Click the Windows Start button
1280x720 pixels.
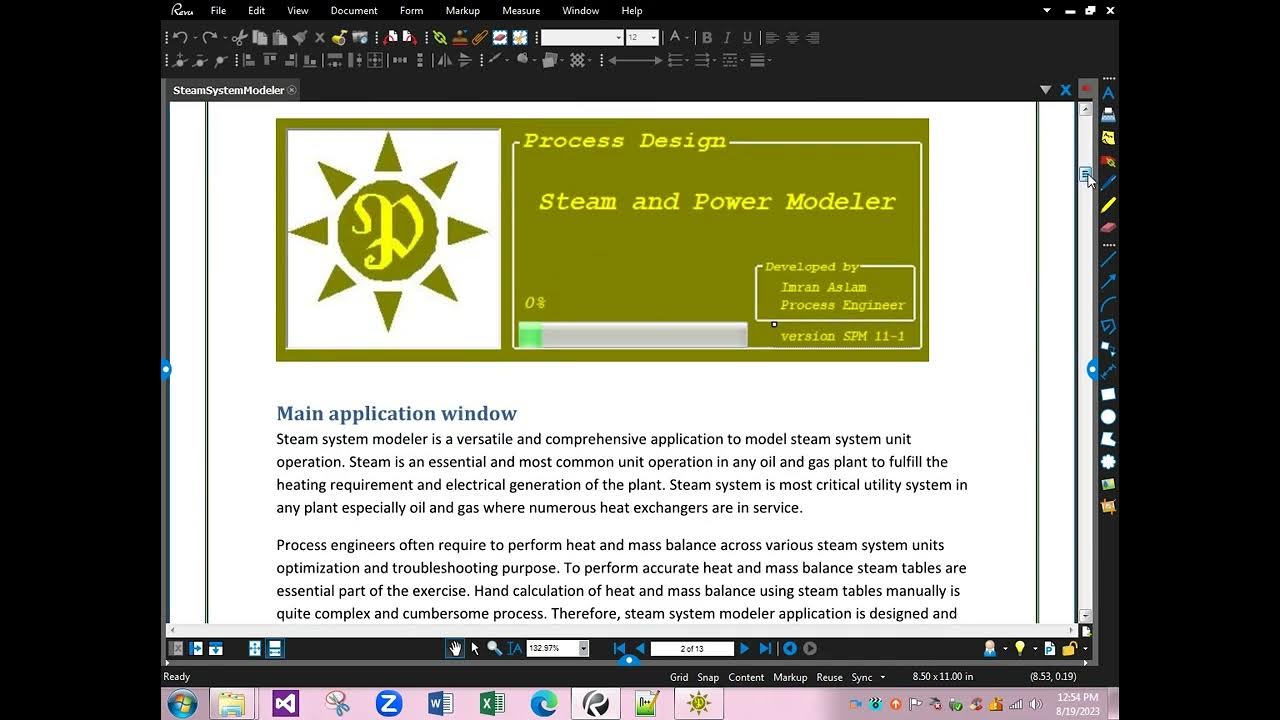pos(182,704)
